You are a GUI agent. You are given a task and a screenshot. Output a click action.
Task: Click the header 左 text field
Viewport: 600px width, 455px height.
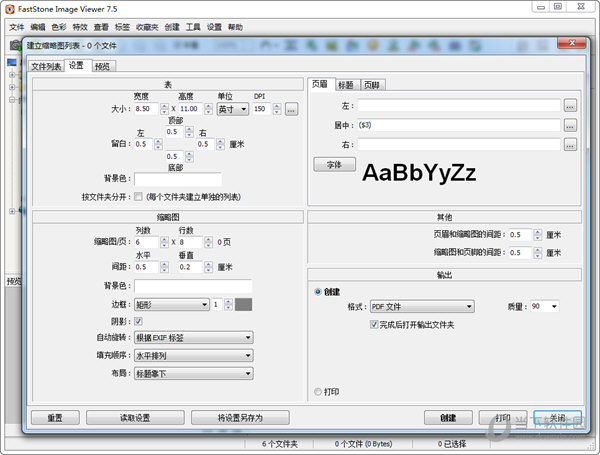coord(459,106)
